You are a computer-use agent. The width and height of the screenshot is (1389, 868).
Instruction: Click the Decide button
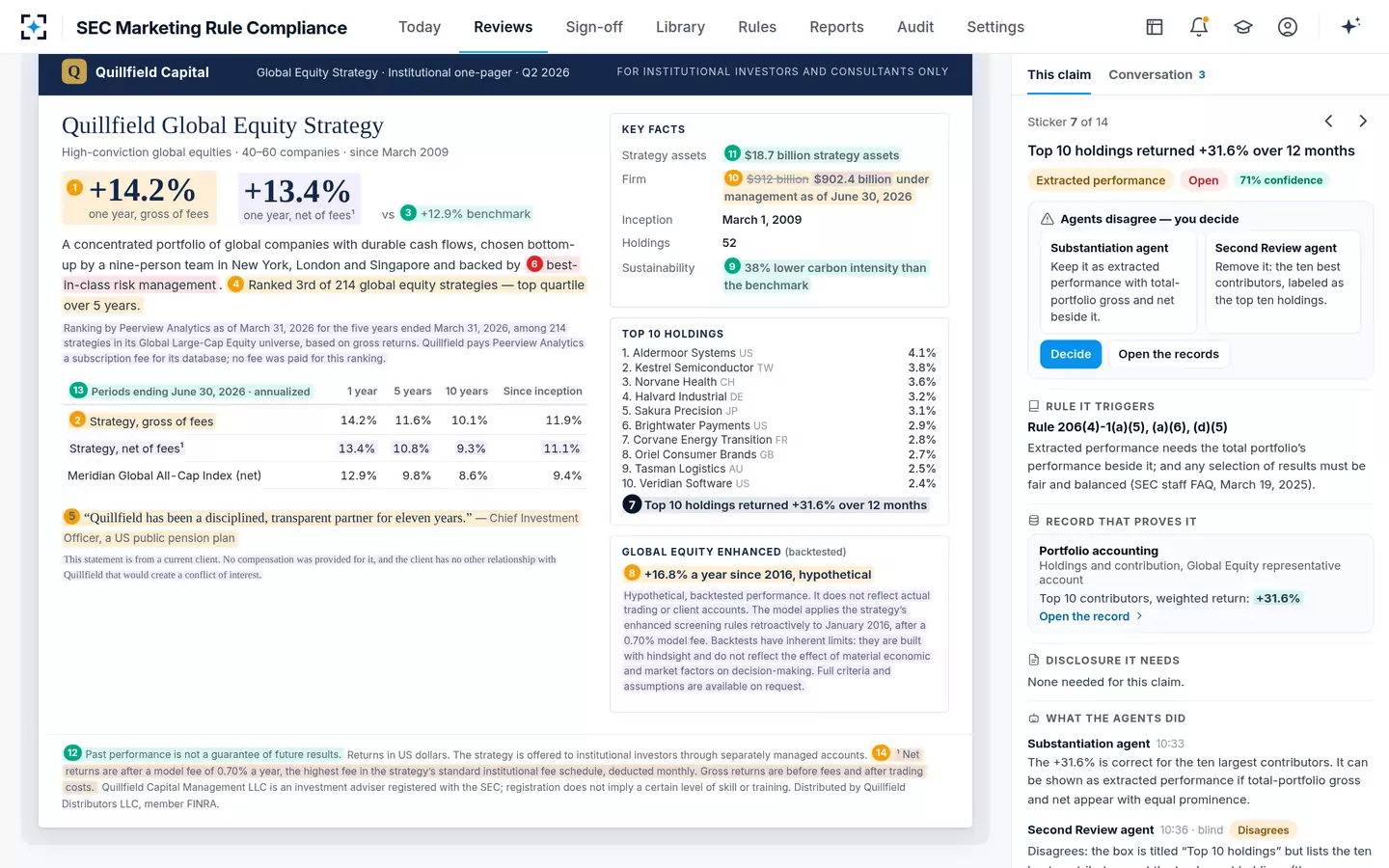tap(1071, 354)
